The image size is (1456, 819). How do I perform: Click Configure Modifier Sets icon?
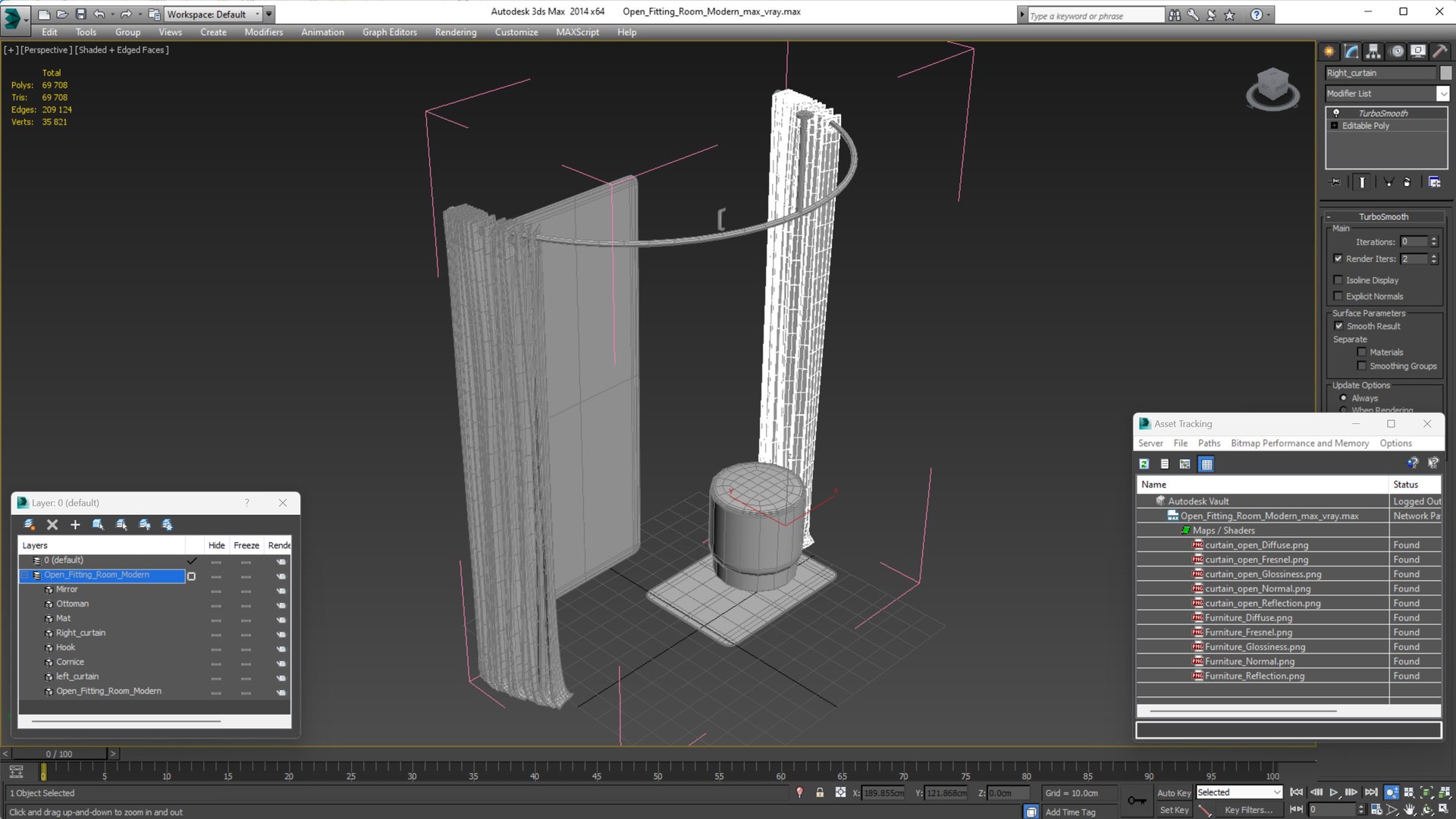point(1434,182)
